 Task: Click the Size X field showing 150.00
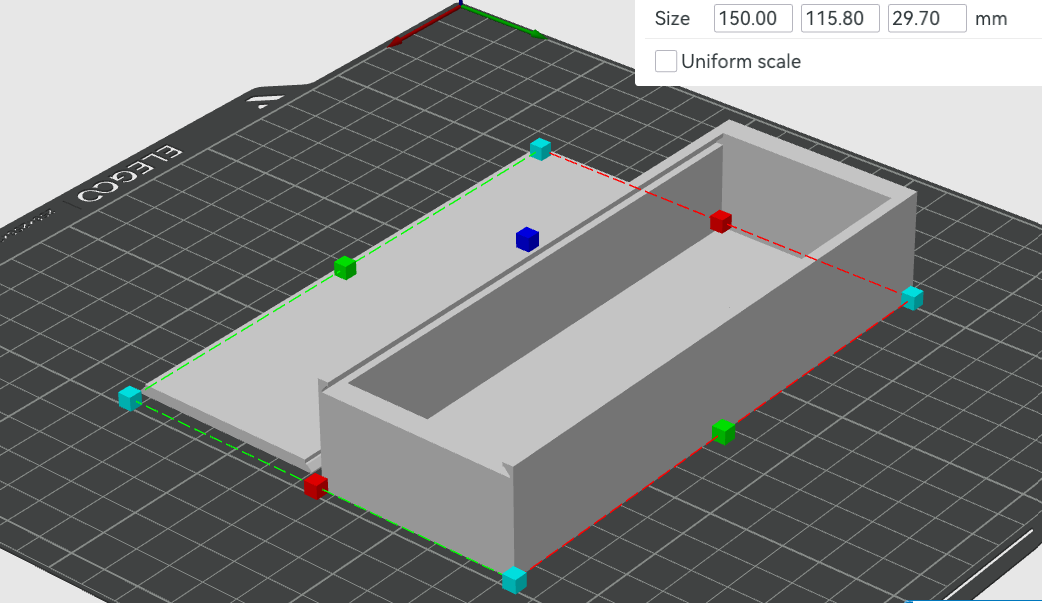pos(753,18)
